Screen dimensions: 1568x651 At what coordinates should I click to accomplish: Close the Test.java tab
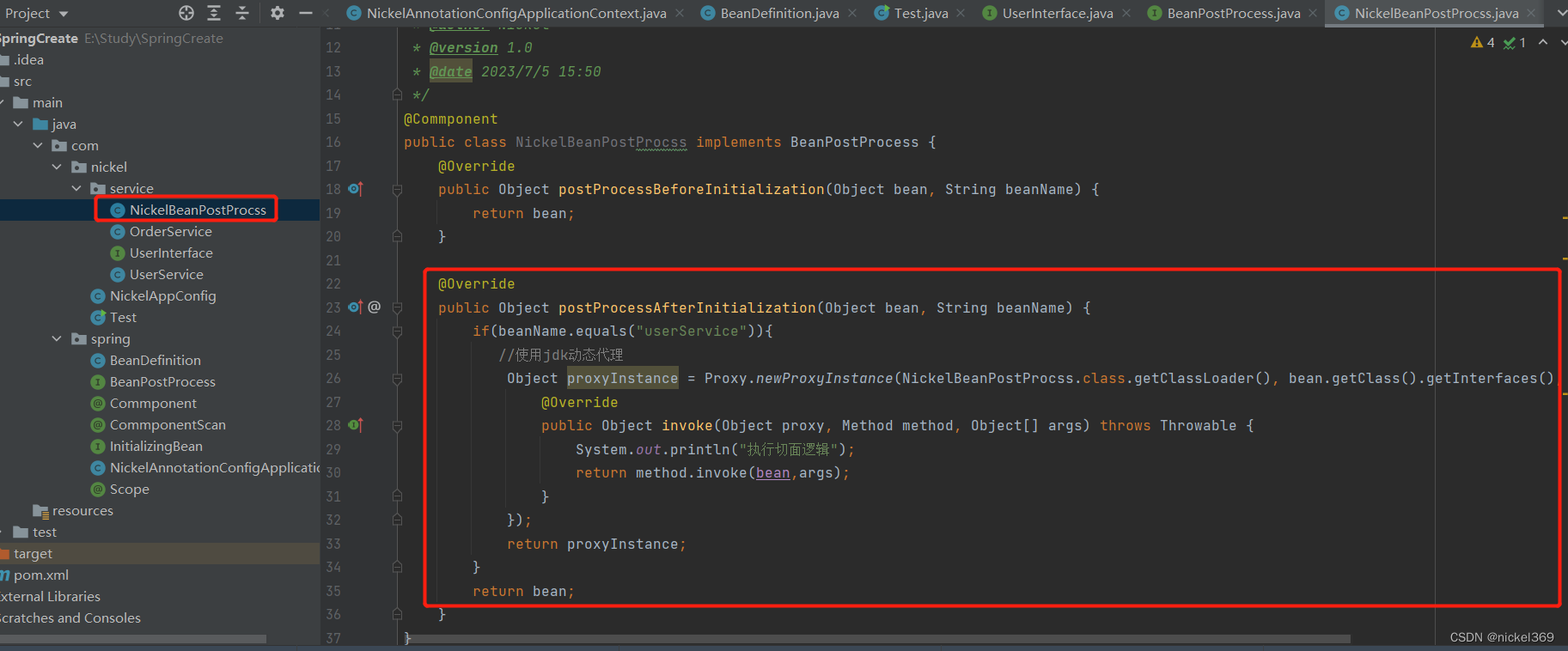coord(961,13)
